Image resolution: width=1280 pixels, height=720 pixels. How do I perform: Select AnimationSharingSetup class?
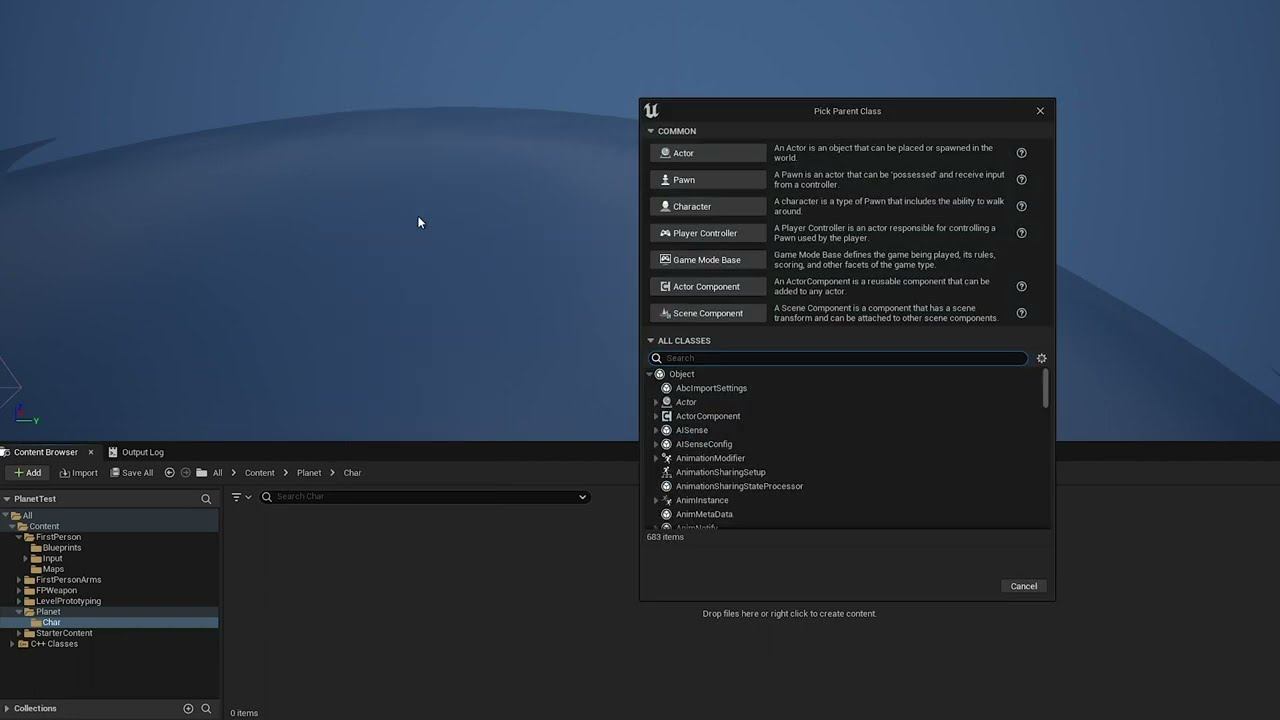720,472
